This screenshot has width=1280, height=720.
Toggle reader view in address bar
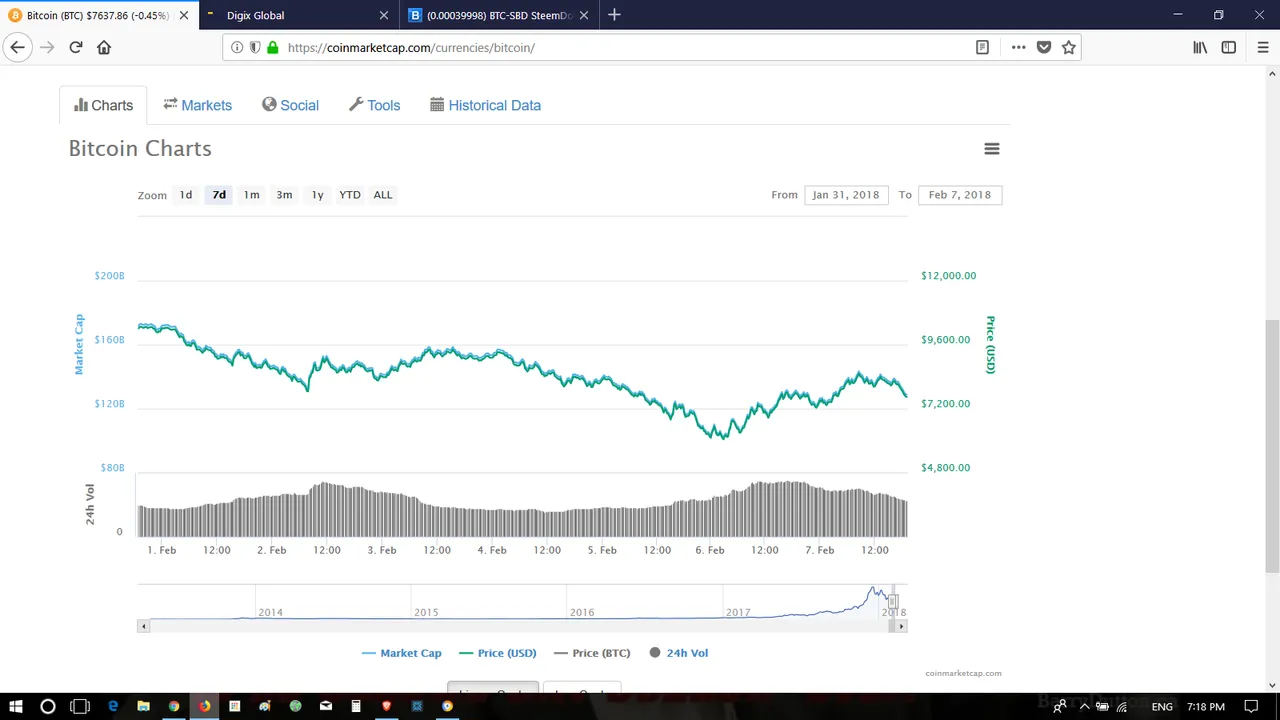point(982,47)
